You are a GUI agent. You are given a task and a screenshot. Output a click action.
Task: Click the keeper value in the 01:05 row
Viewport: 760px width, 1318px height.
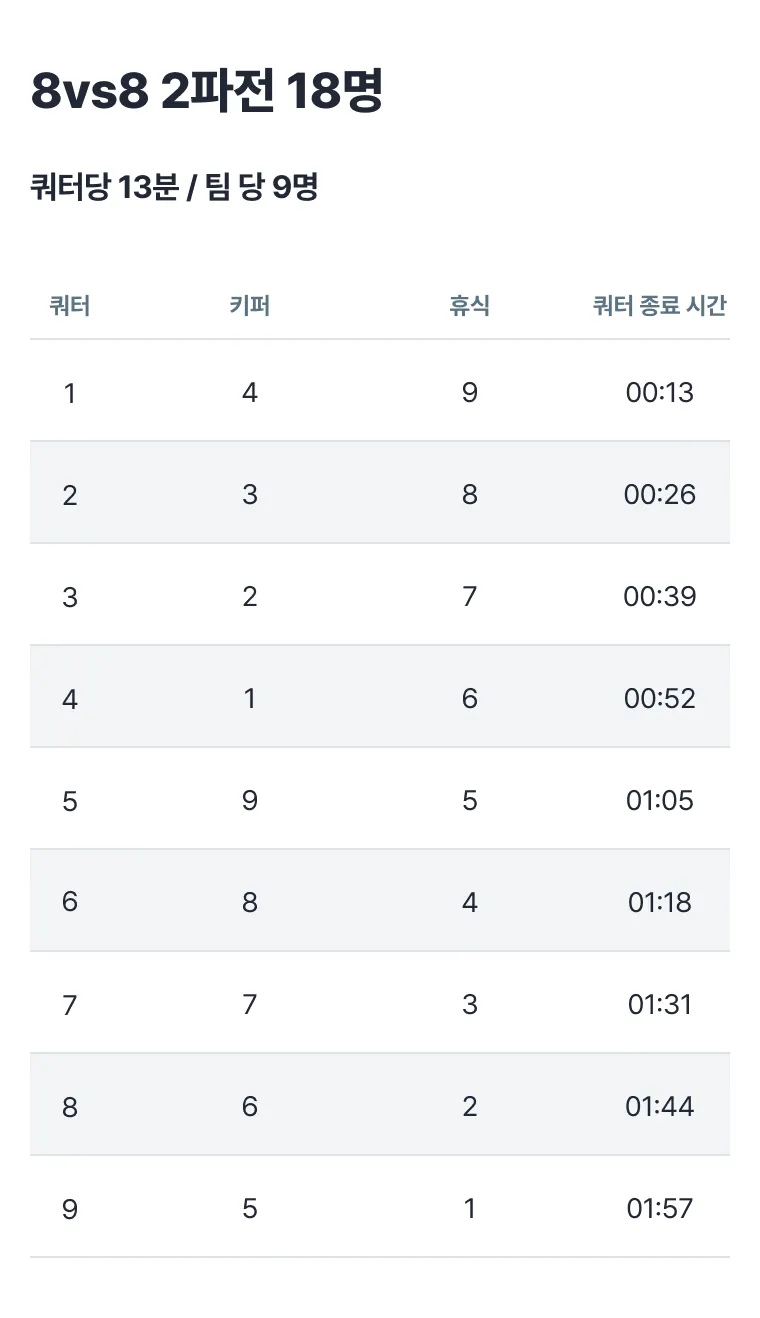(249, 800)
